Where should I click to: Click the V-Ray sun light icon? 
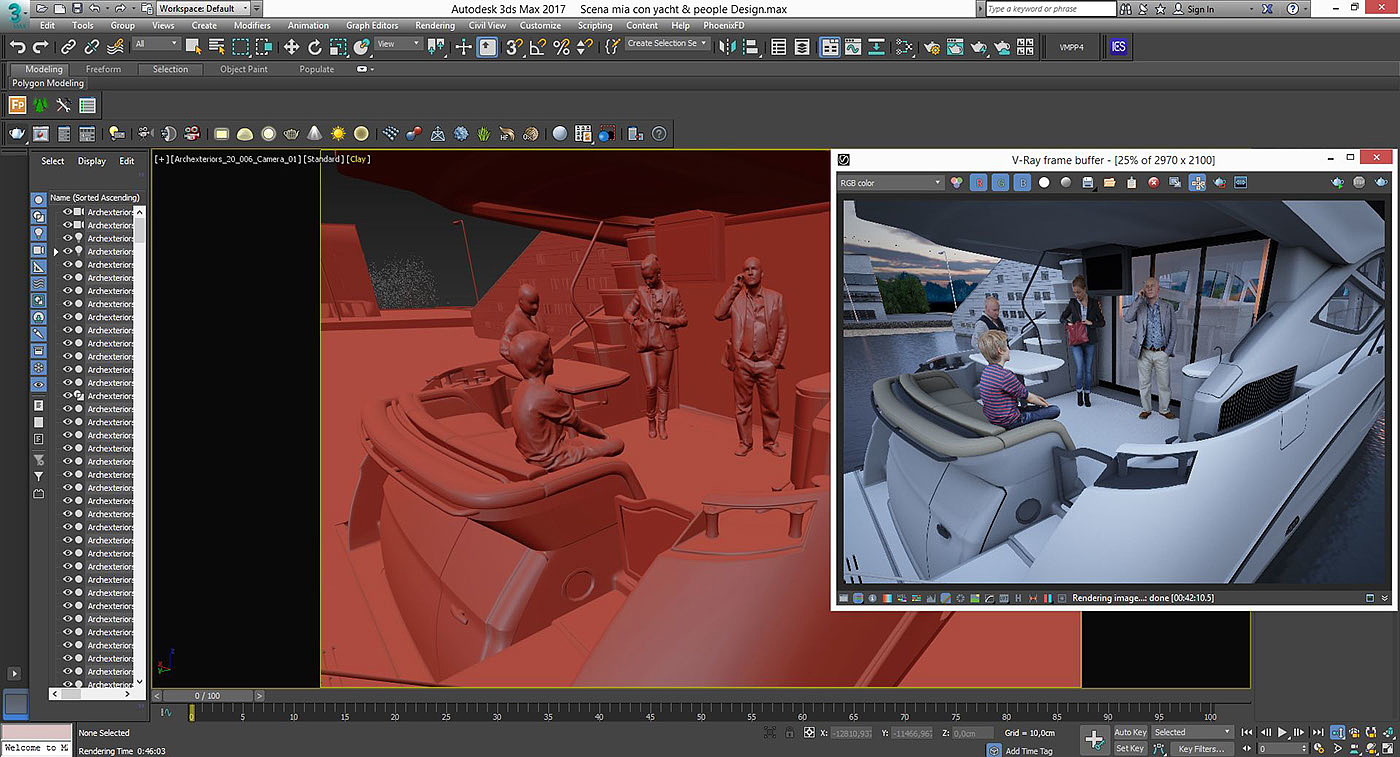[338, 134]
